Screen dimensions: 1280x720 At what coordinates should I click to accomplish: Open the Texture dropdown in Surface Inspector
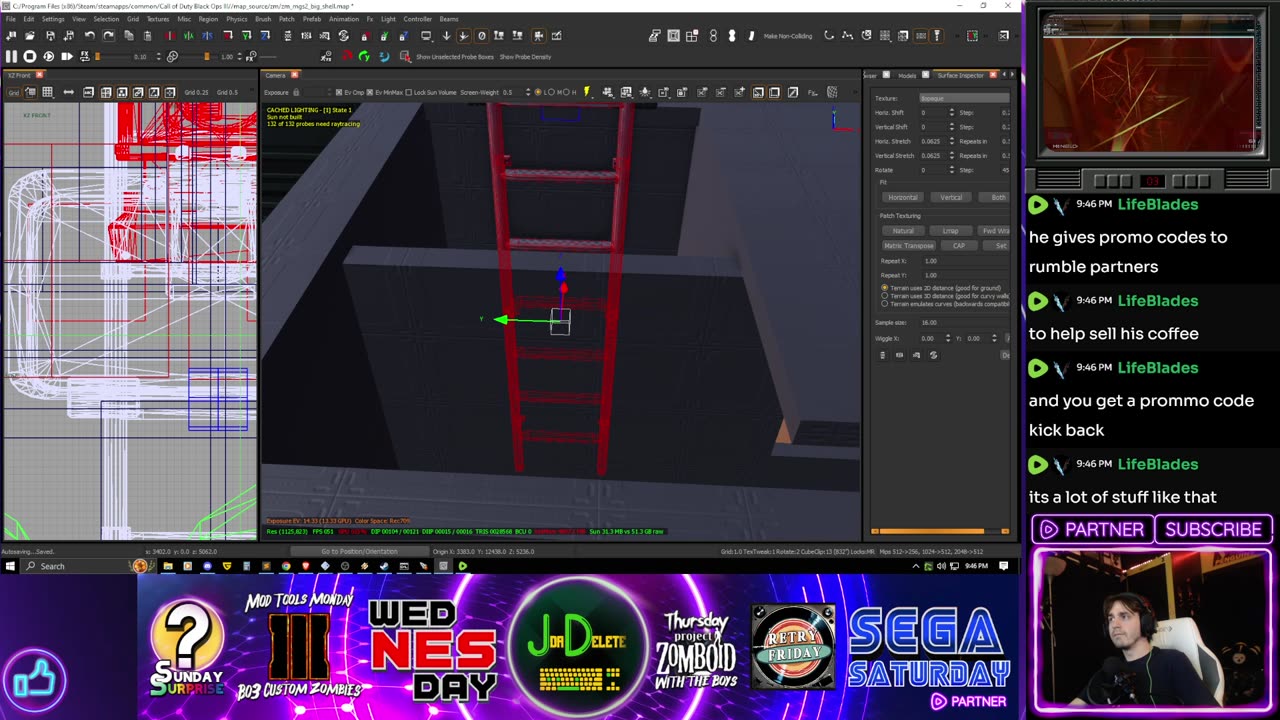pyautogui.click(x=964, y=98)
